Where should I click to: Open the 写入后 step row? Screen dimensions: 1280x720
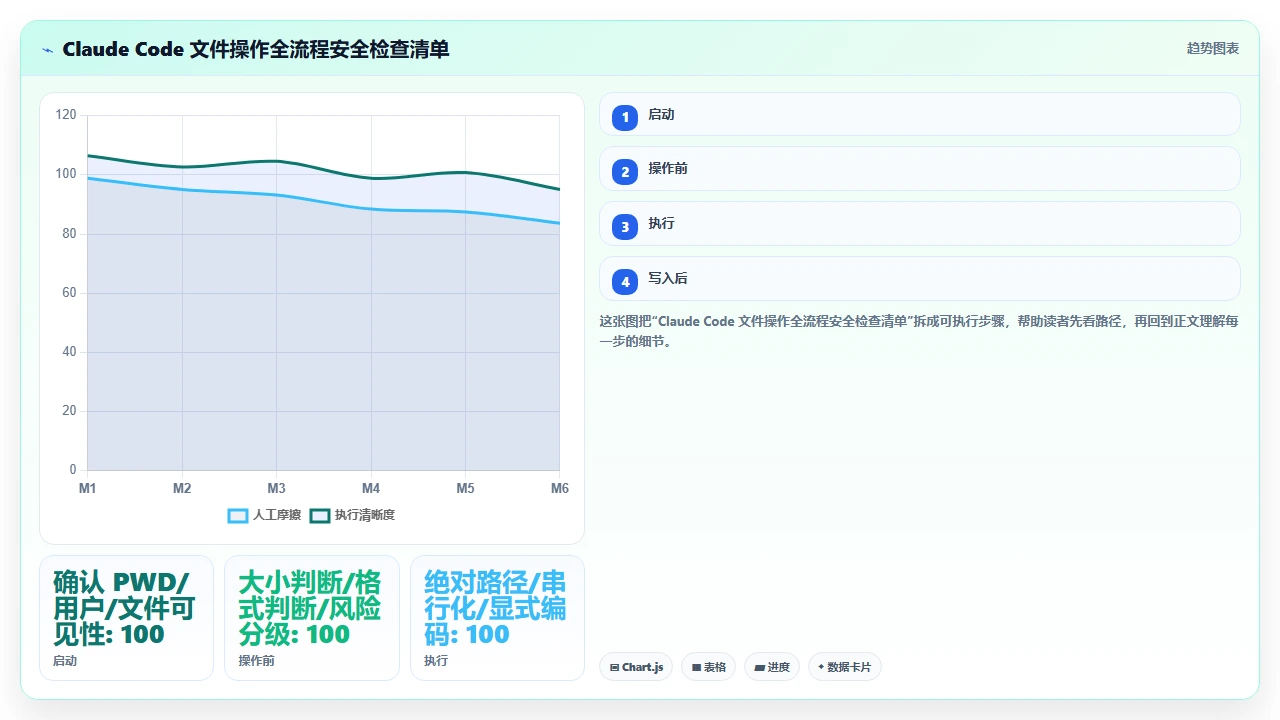tap(920, 278)
